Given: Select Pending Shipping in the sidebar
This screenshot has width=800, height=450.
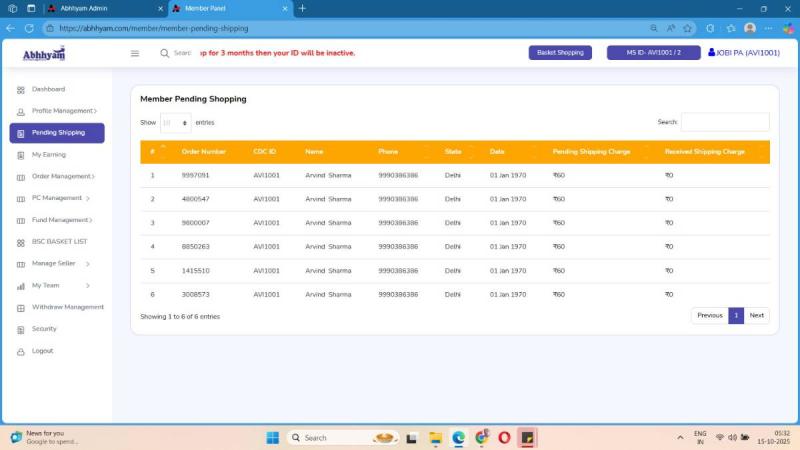Looking at the screenshot, I should pos(57,132).
